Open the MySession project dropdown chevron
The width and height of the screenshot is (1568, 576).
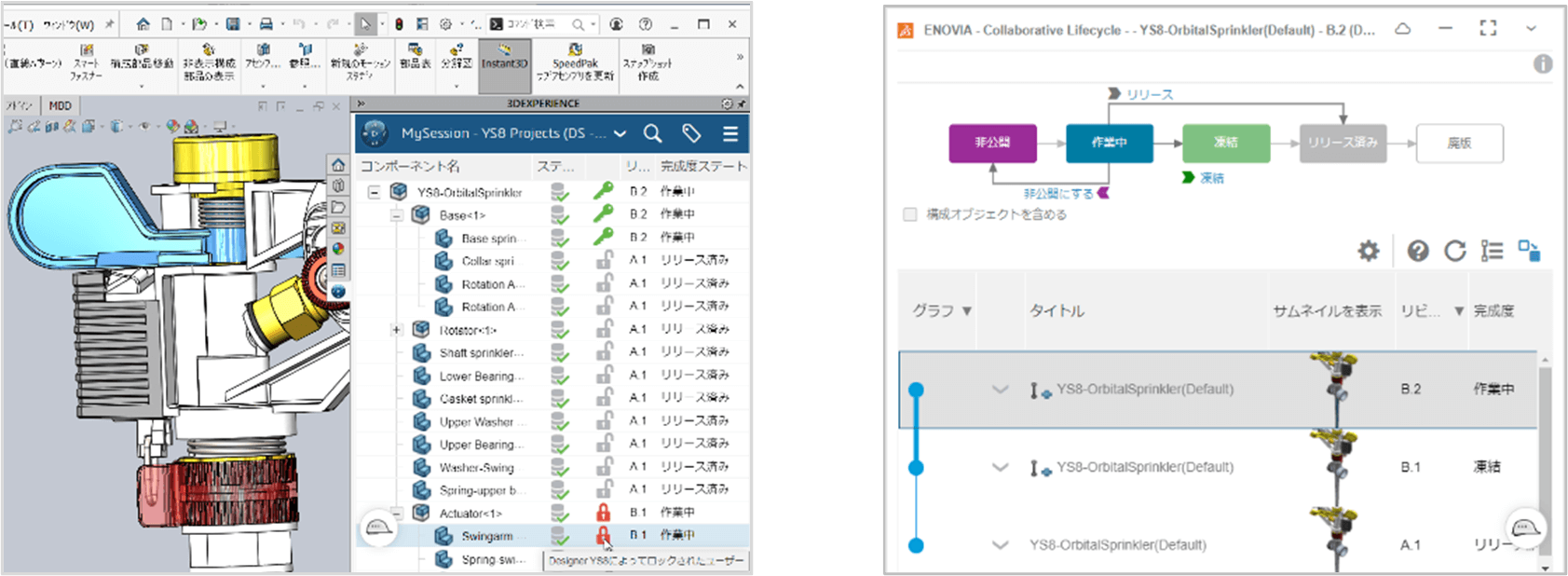620,134
